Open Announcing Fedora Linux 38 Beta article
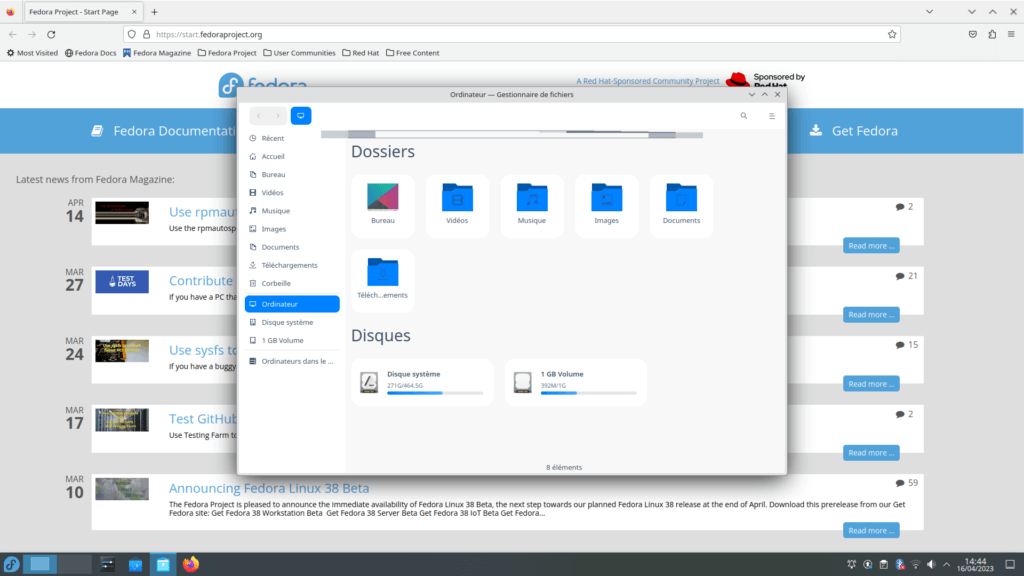This screenshot has height=576, width=1024. (x=268, y=488)
